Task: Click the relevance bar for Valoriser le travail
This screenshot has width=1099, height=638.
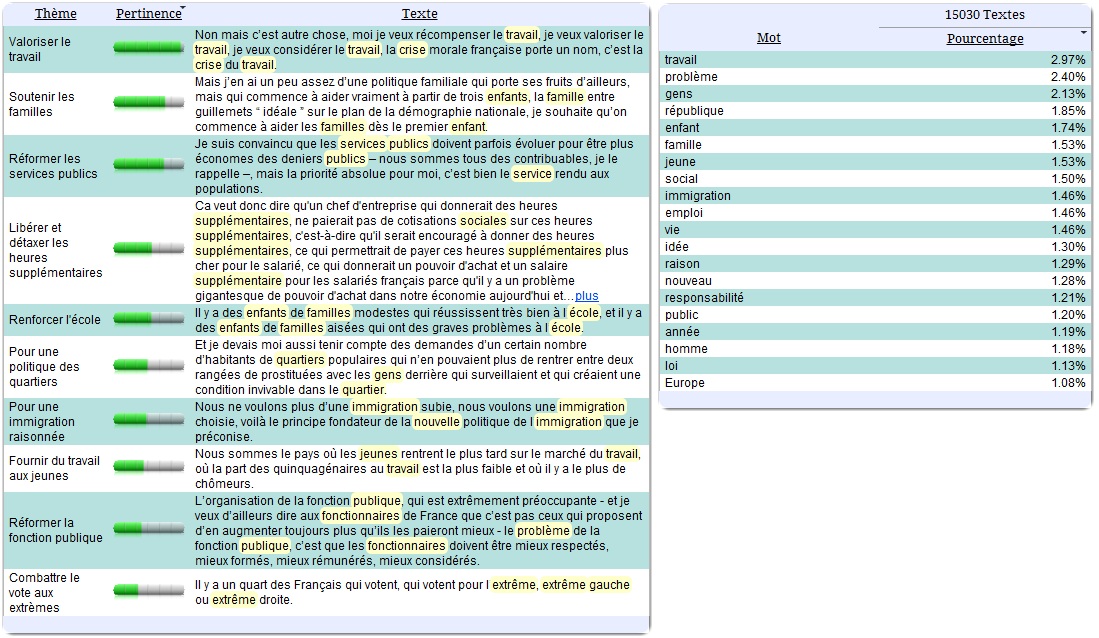Action: coord(149,48)
